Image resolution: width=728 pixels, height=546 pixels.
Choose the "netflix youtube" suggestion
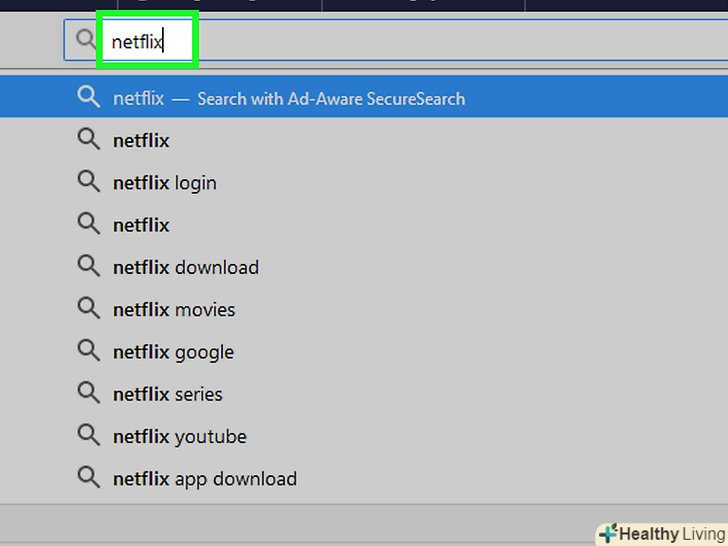(x=180, y=437)
